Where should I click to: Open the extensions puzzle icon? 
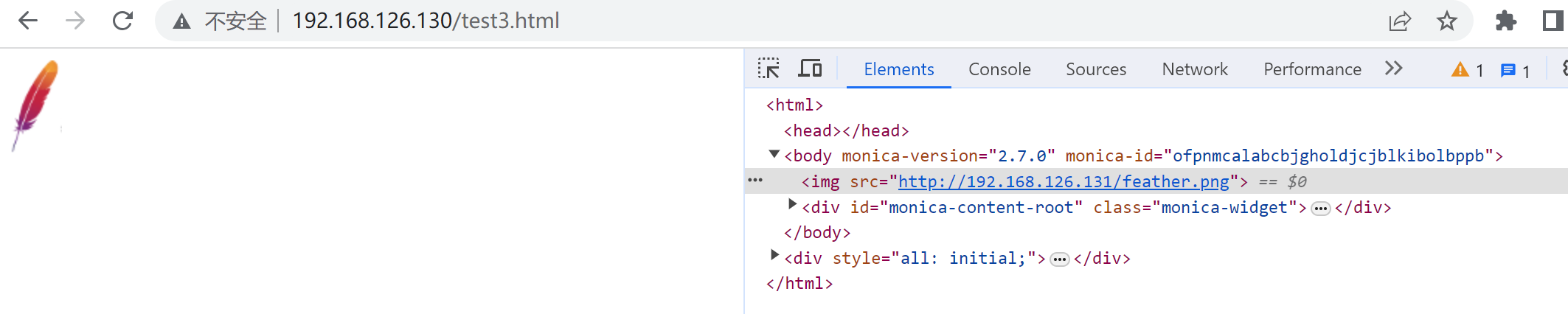(1505, 21)
